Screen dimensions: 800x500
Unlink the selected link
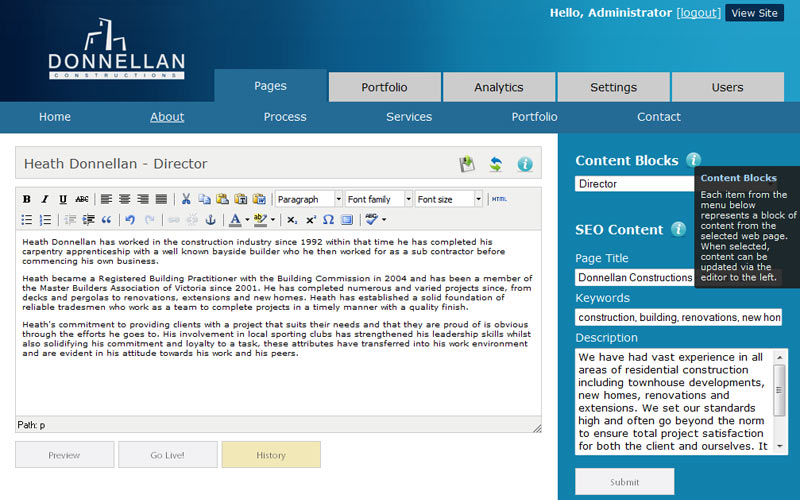point(192,220)
